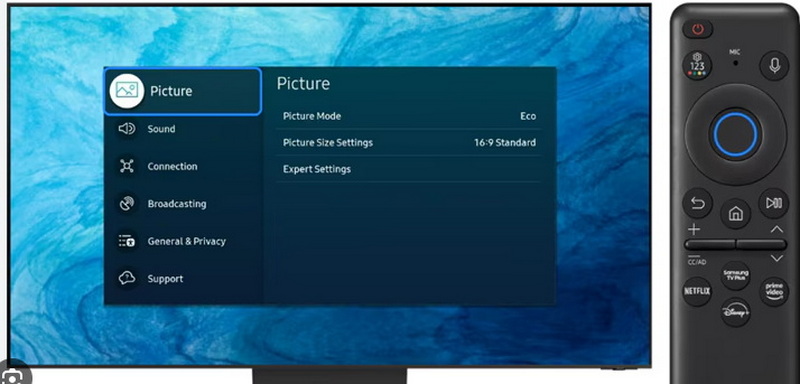Click the channel up arrow on remote
This screenshot has height=384, width=800.
coord(777,229)
